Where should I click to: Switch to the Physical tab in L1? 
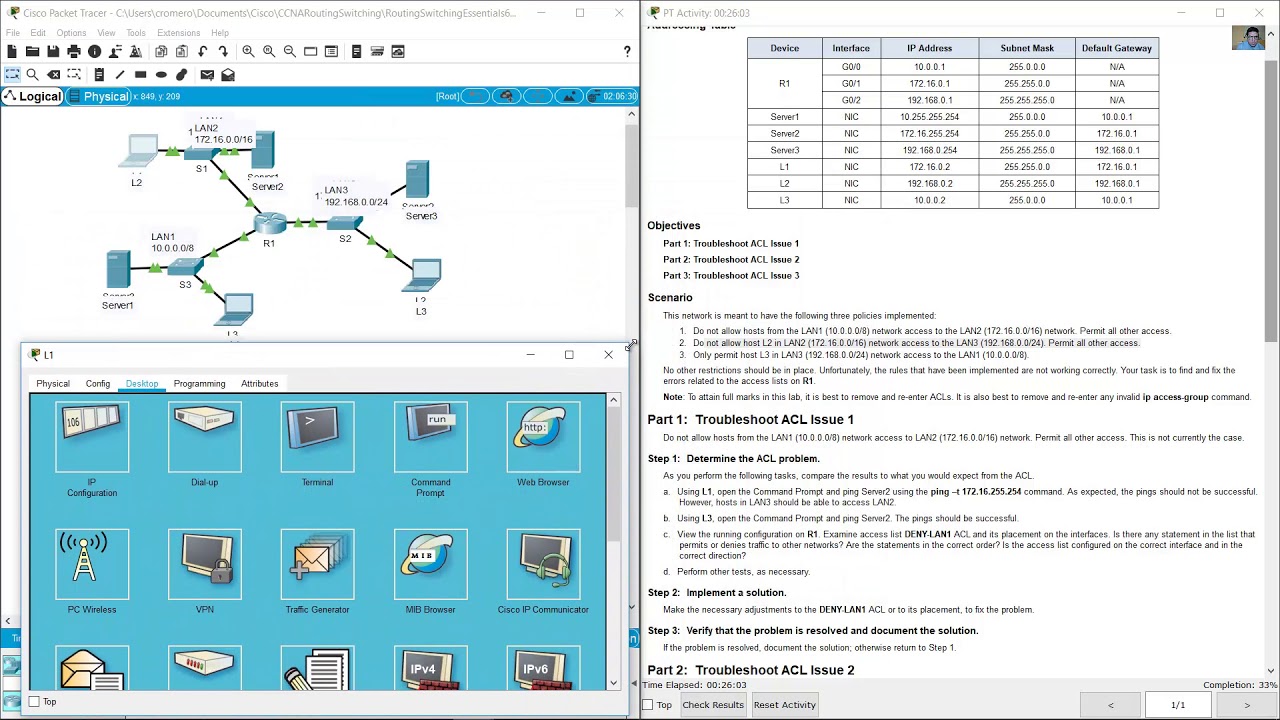pos(53,384)
